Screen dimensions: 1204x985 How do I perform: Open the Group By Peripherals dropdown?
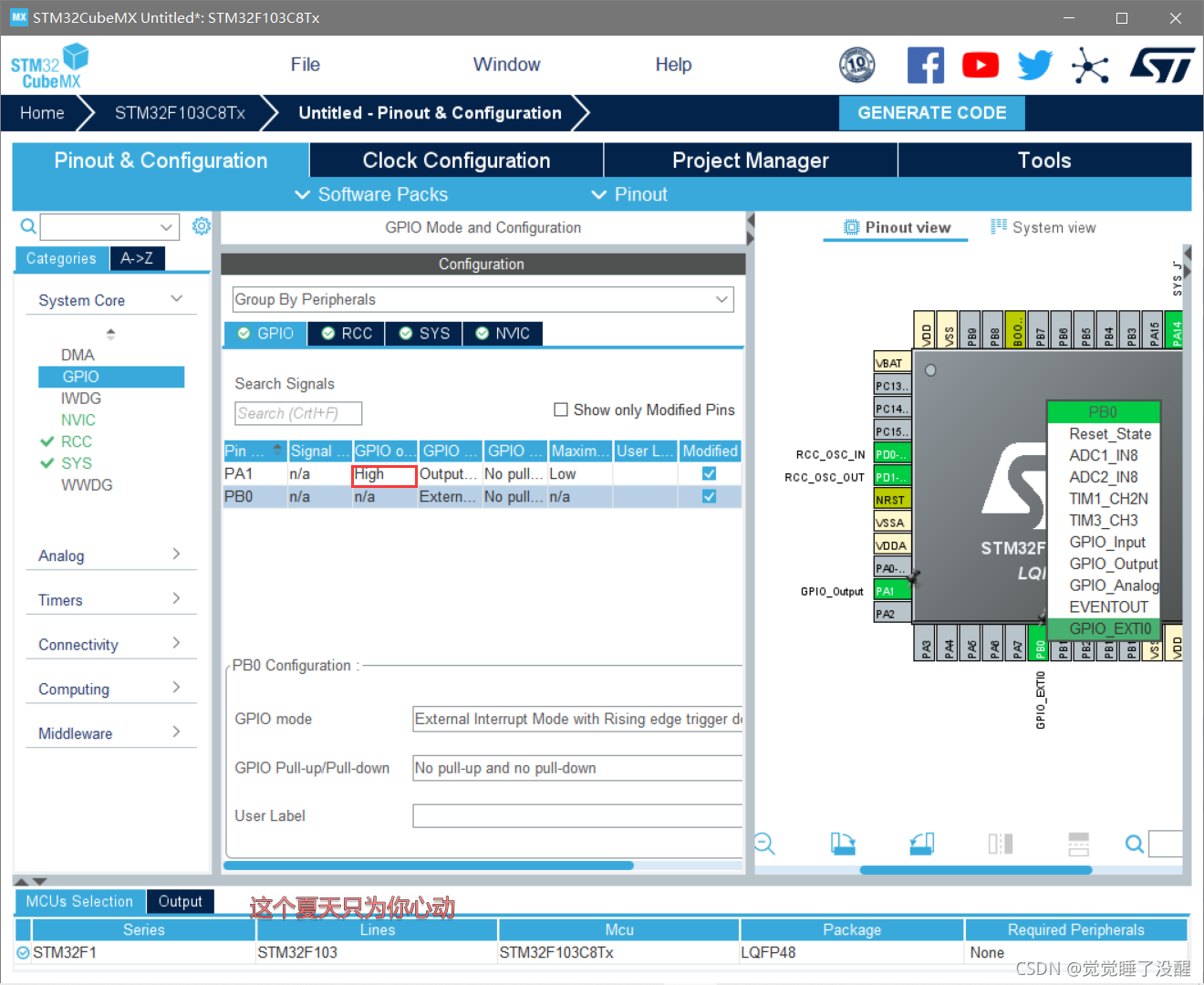[483, 299]
